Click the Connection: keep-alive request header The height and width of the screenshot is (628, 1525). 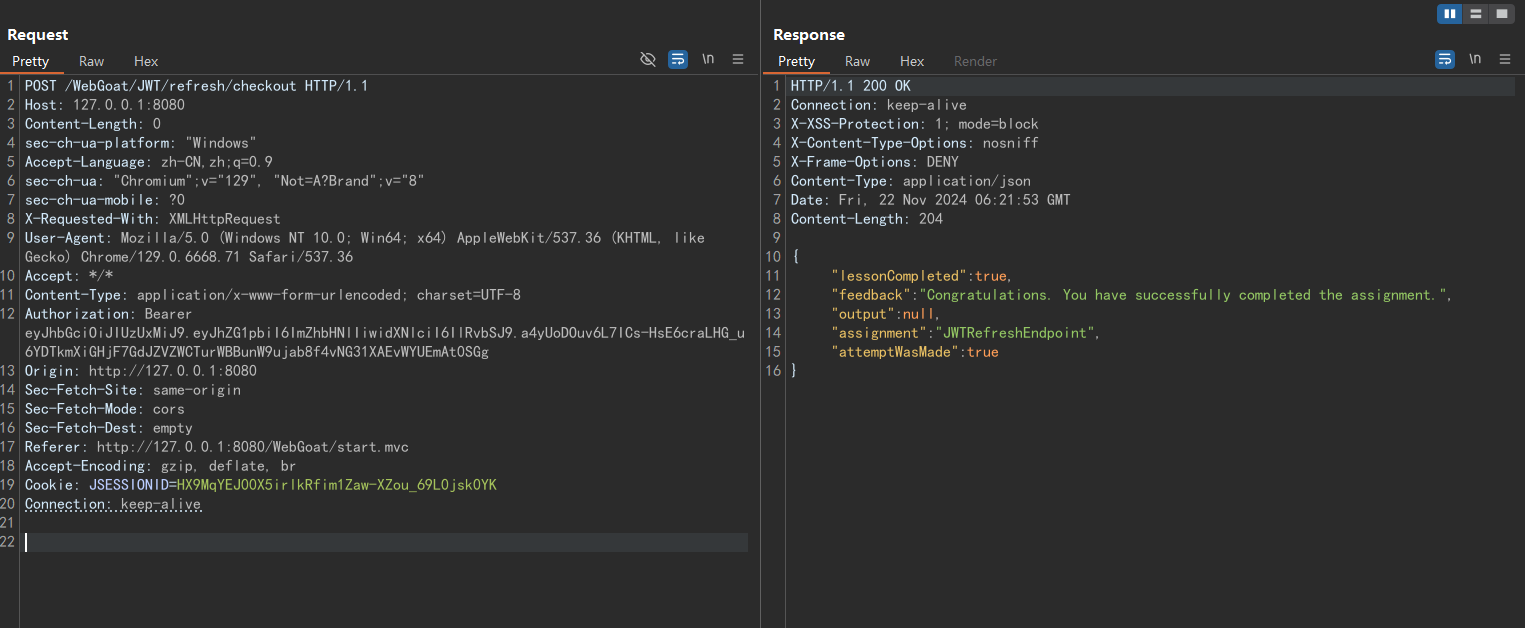113,504
